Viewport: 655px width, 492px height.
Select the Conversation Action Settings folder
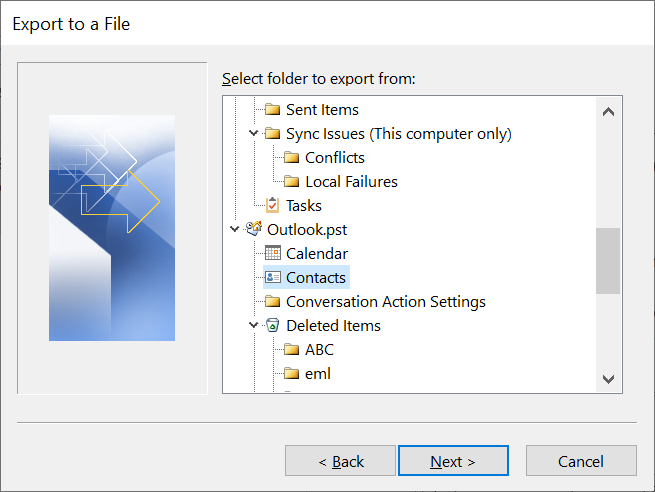tap(386, 302)
